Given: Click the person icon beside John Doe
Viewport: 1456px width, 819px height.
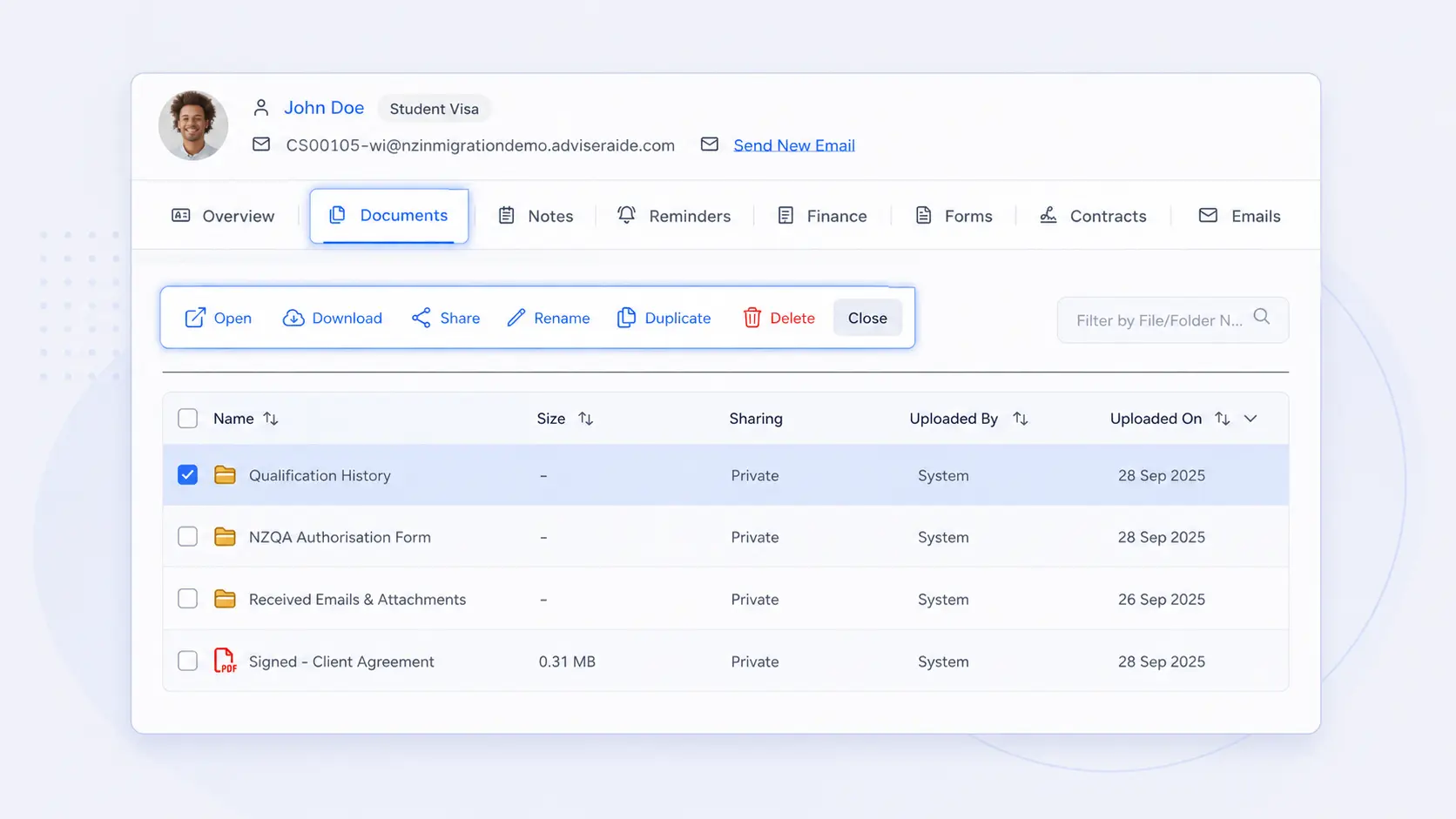Looking at the screenshot, I should (260, 108).
